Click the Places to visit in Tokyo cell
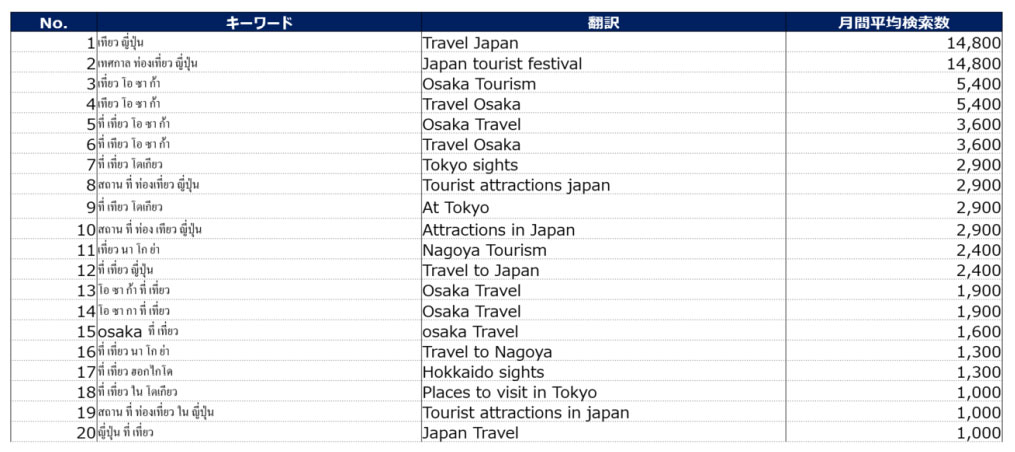The height and width of the screenshot is (452, 1015). [603, 392]
